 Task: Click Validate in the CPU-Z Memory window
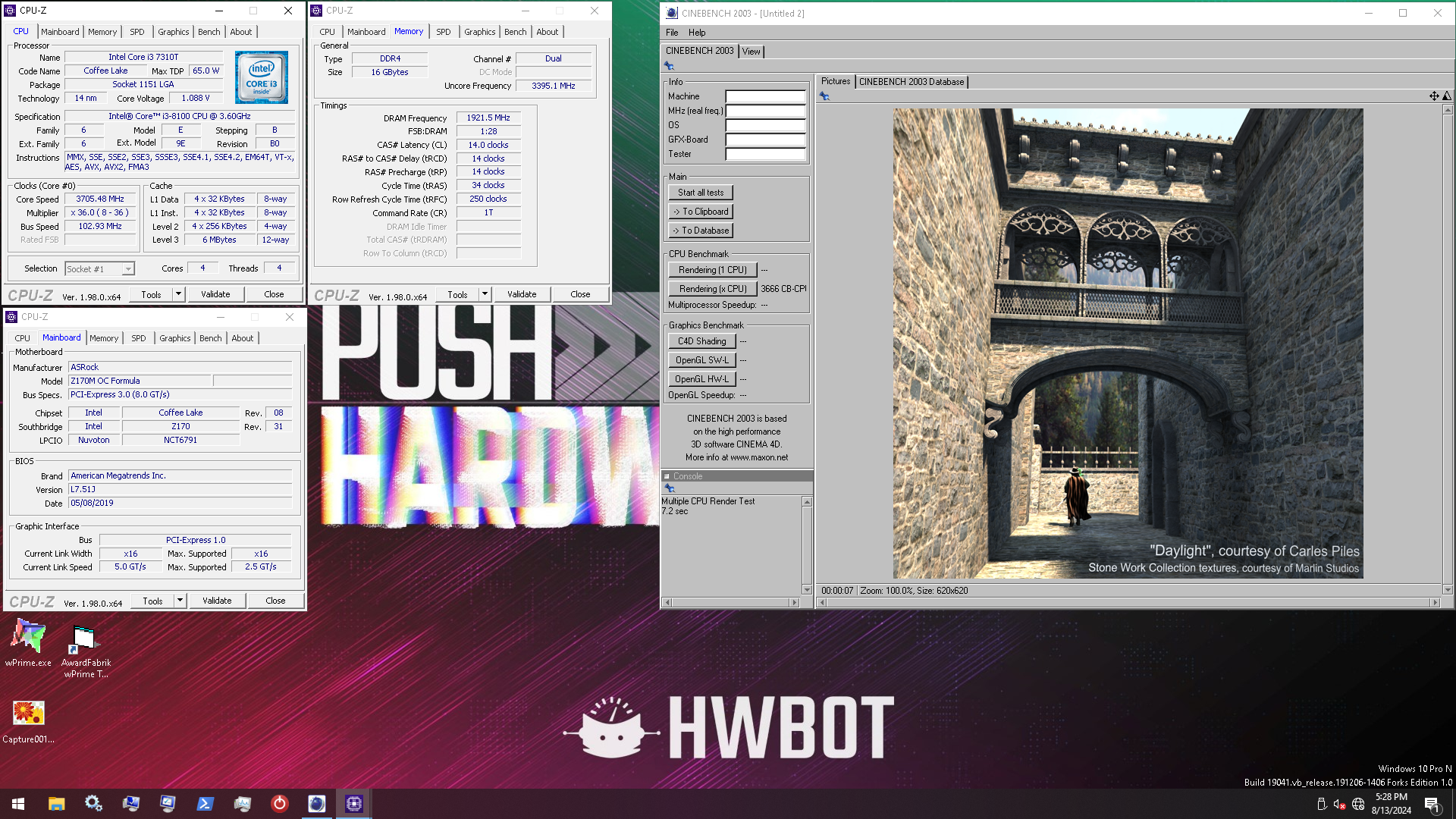coord(522,294)
